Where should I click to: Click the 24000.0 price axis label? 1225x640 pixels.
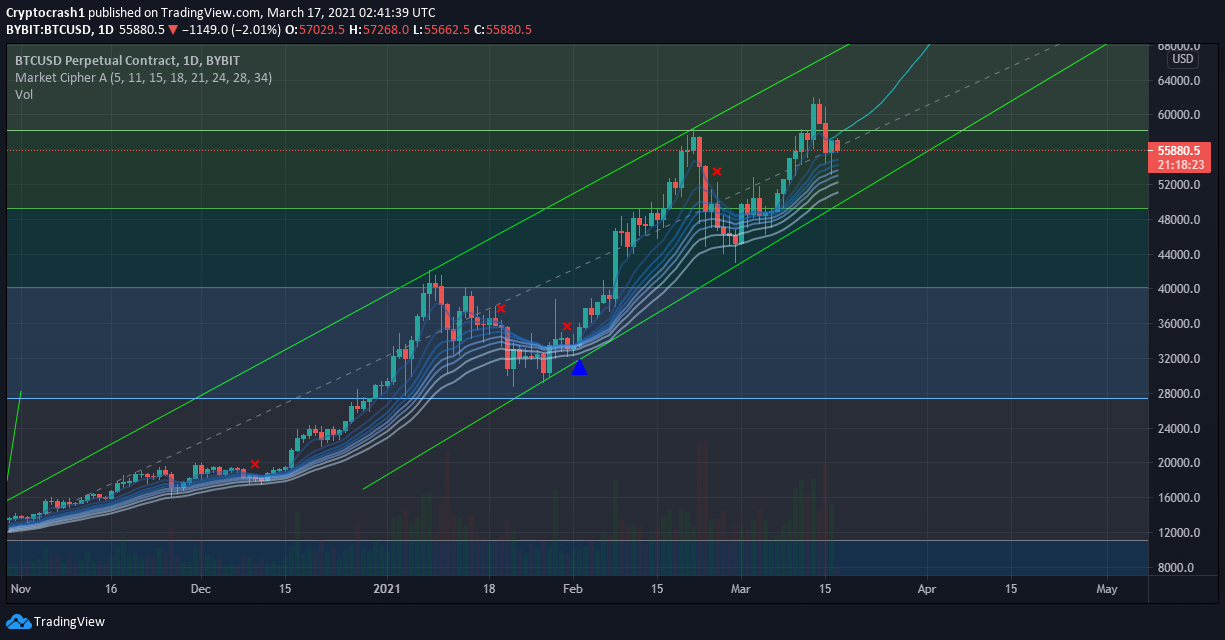[x=1178, y=428]
